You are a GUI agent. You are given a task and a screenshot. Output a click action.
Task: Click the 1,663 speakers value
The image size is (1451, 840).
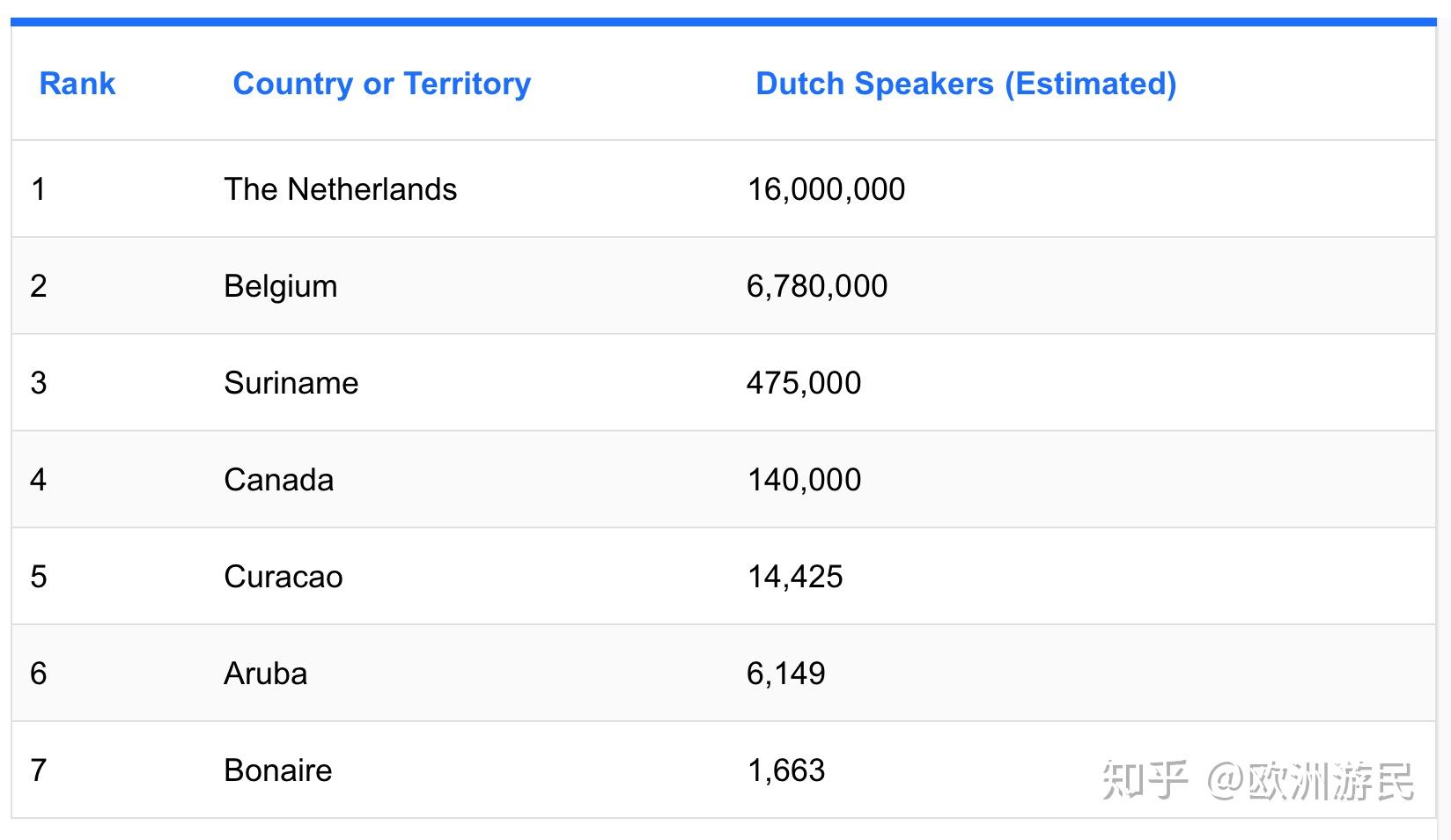point(786,770)
